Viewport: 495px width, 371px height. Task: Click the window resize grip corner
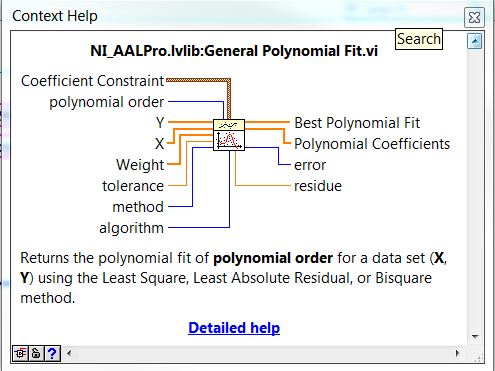coord(479,358)
